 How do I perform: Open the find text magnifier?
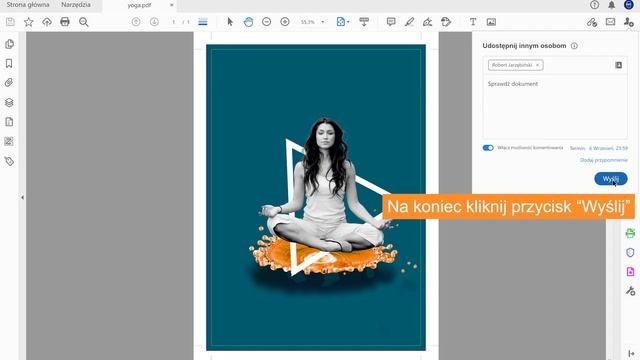(x=84, y=22)
